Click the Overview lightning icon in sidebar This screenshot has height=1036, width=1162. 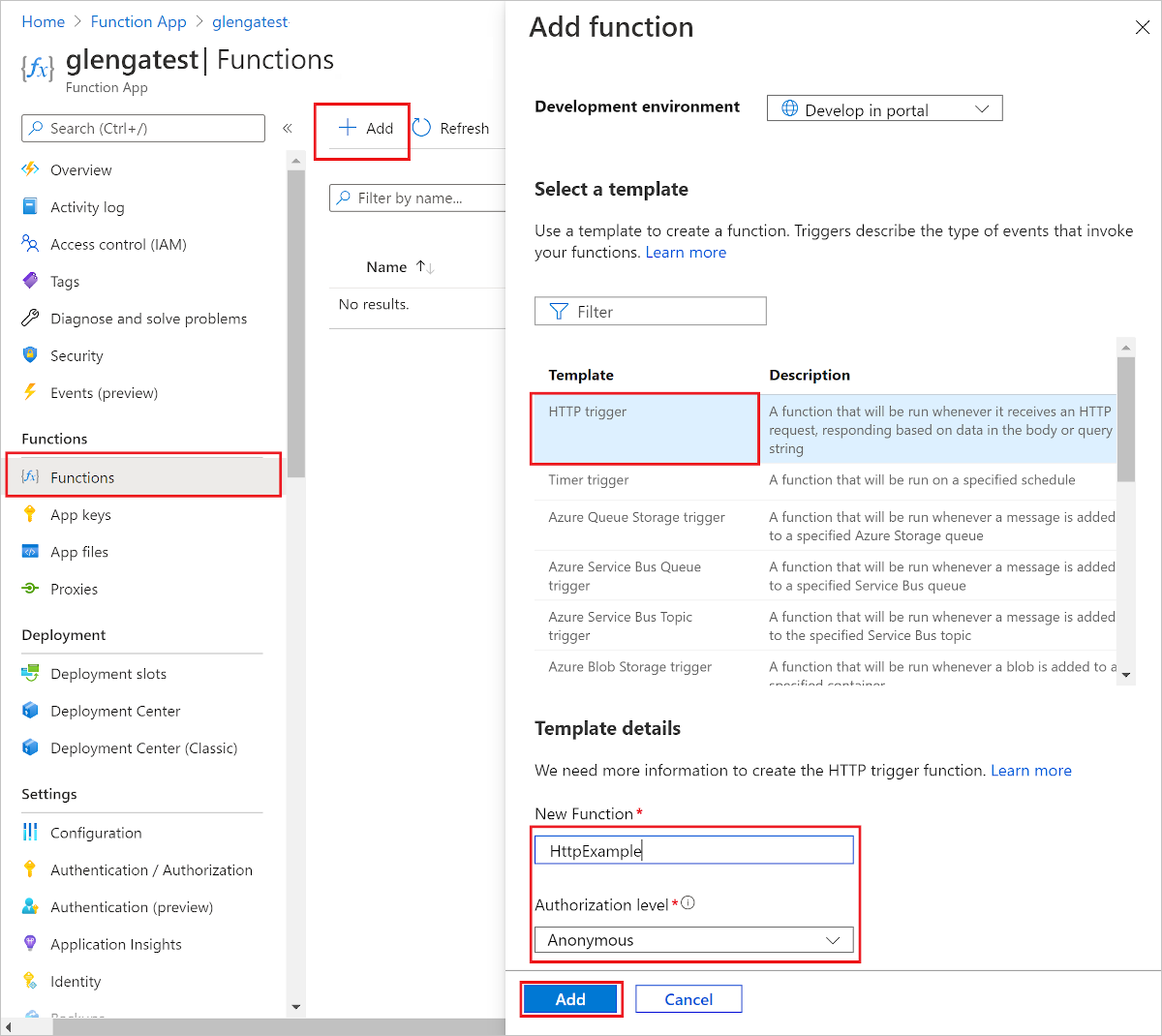(30, 169)
